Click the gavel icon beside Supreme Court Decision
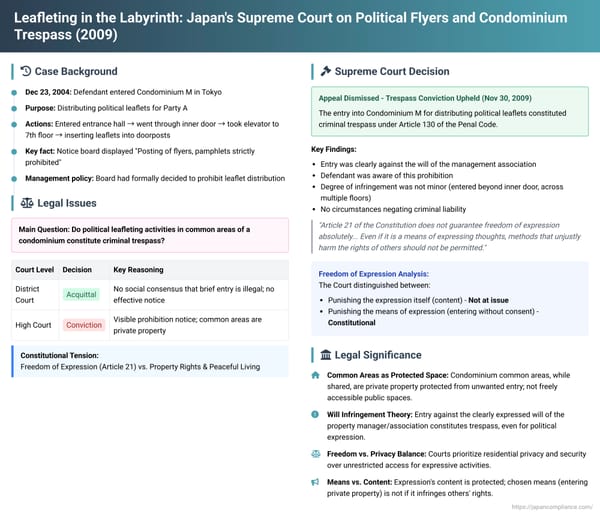Screen dimensions: 600x516 pyautogui.click(x=325, y=72)
